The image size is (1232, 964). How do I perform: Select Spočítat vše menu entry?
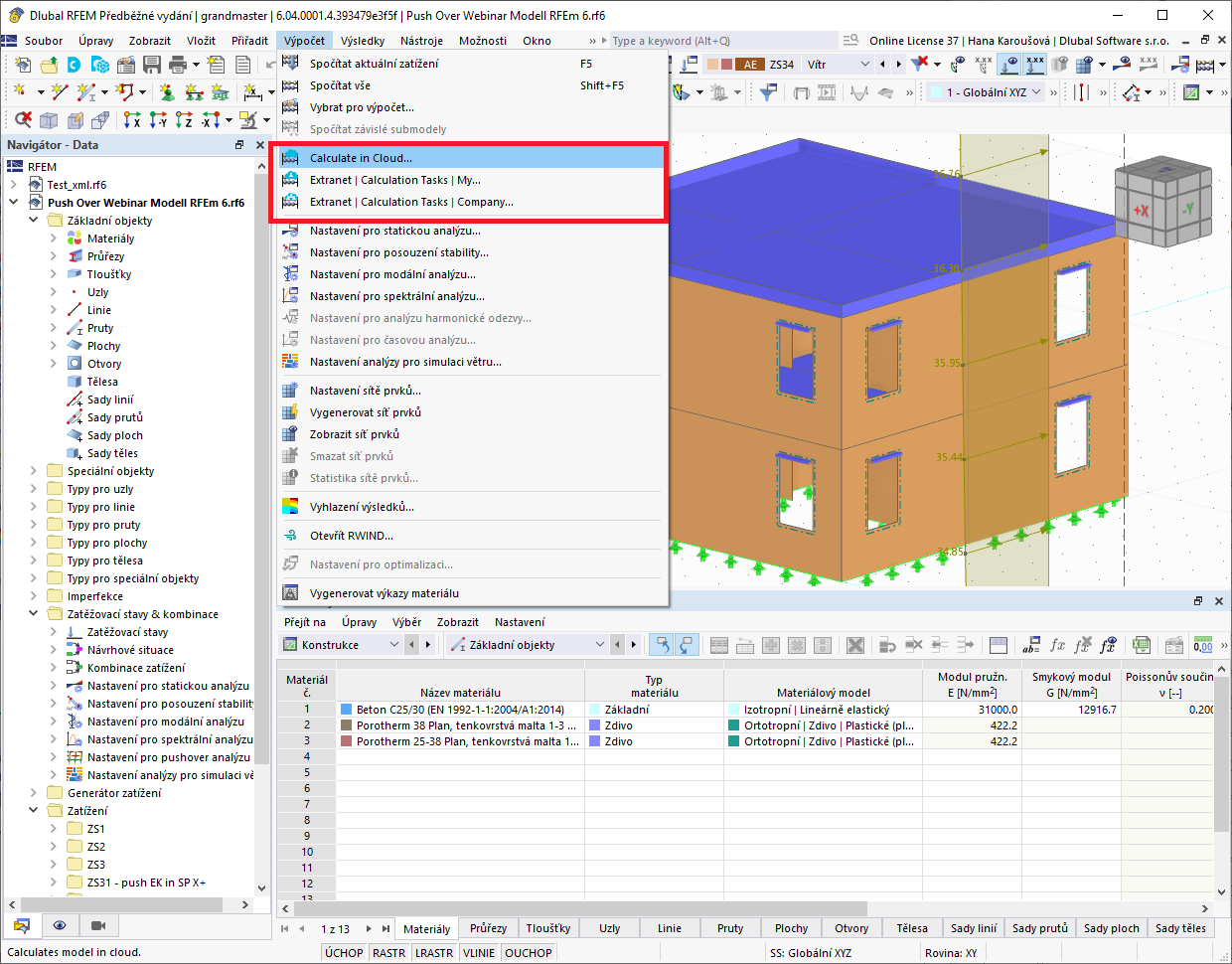click(x=471, y=85)
